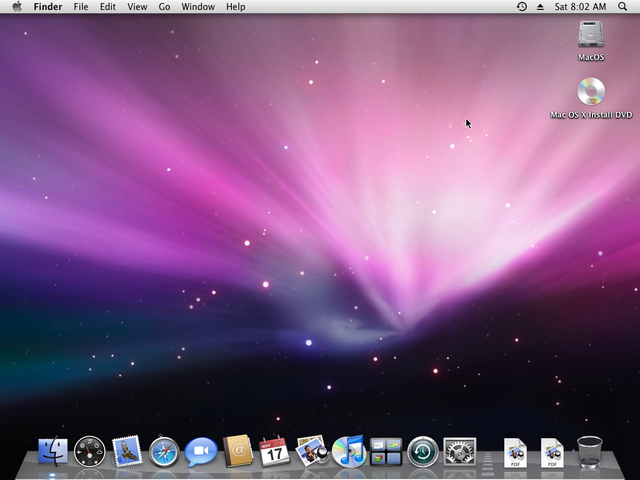This screenshot has height=480, width=640.
Task: Click the Sat 8:02 AM clock
Action: tap(580, 7)
